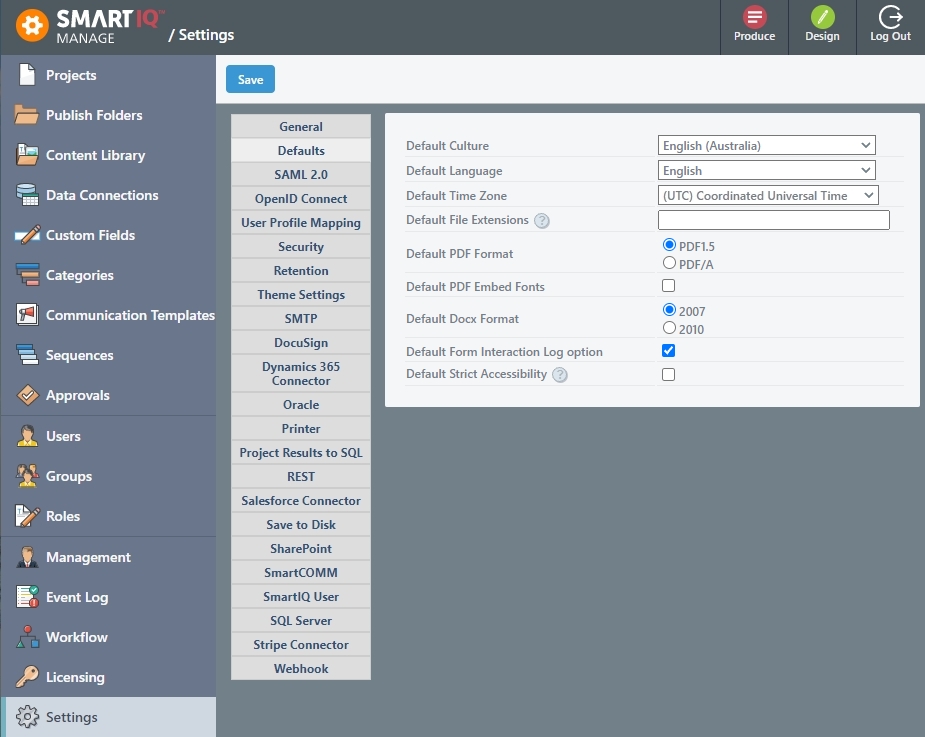Viewport: 925px width, 737px height.
Task: Click the SmartIQ Manage gear logo
Action: pos(32,26)
